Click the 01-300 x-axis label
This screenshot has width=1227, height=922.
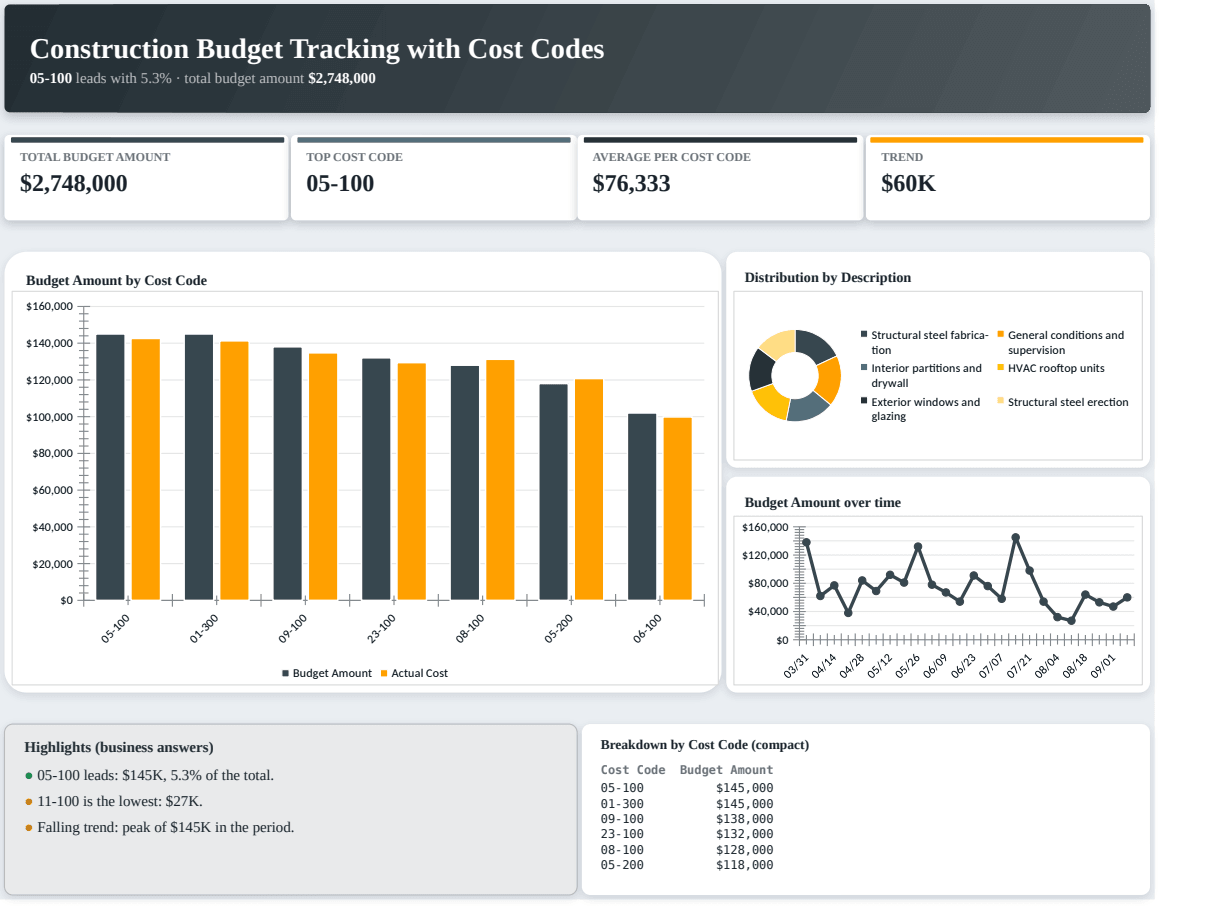pyautogui.click(x=204, y=628)
